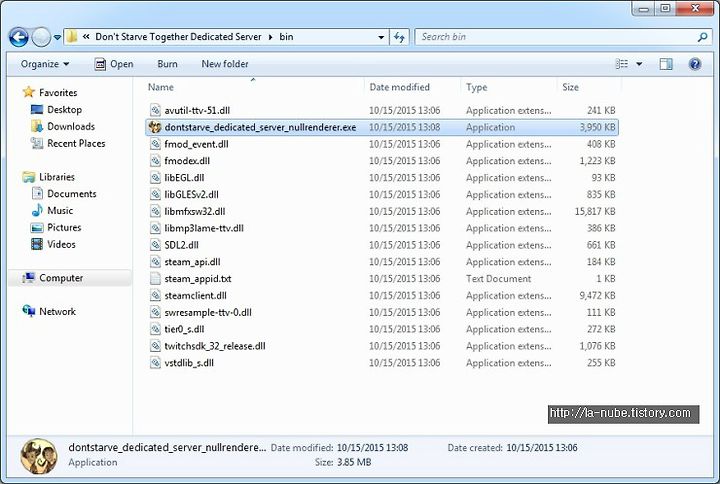
Task: Click the greyed Forward navigation arrow
Action: tap(41, 37)
